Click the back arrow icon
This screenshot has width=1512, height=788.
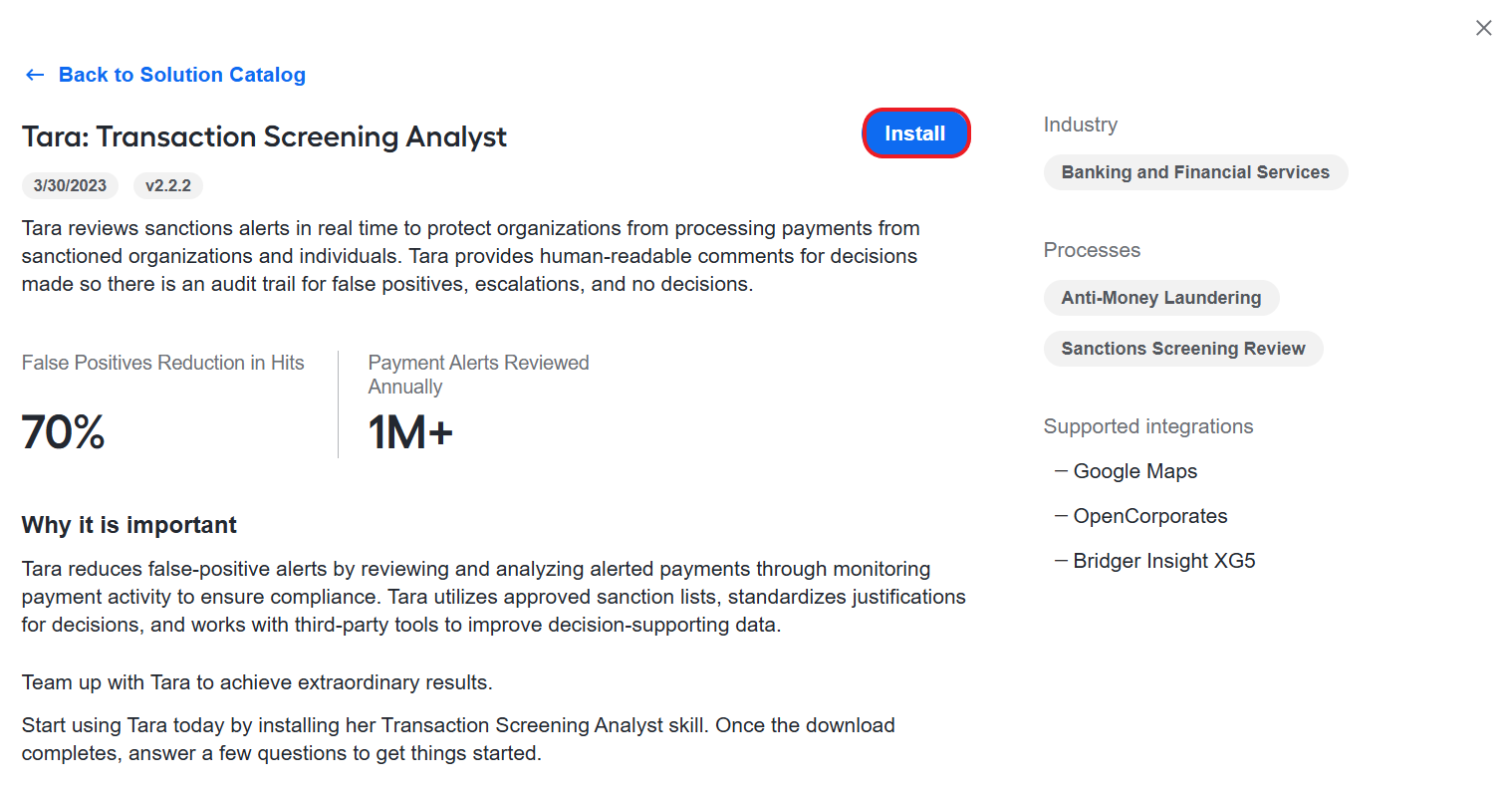tap(35, 75)
